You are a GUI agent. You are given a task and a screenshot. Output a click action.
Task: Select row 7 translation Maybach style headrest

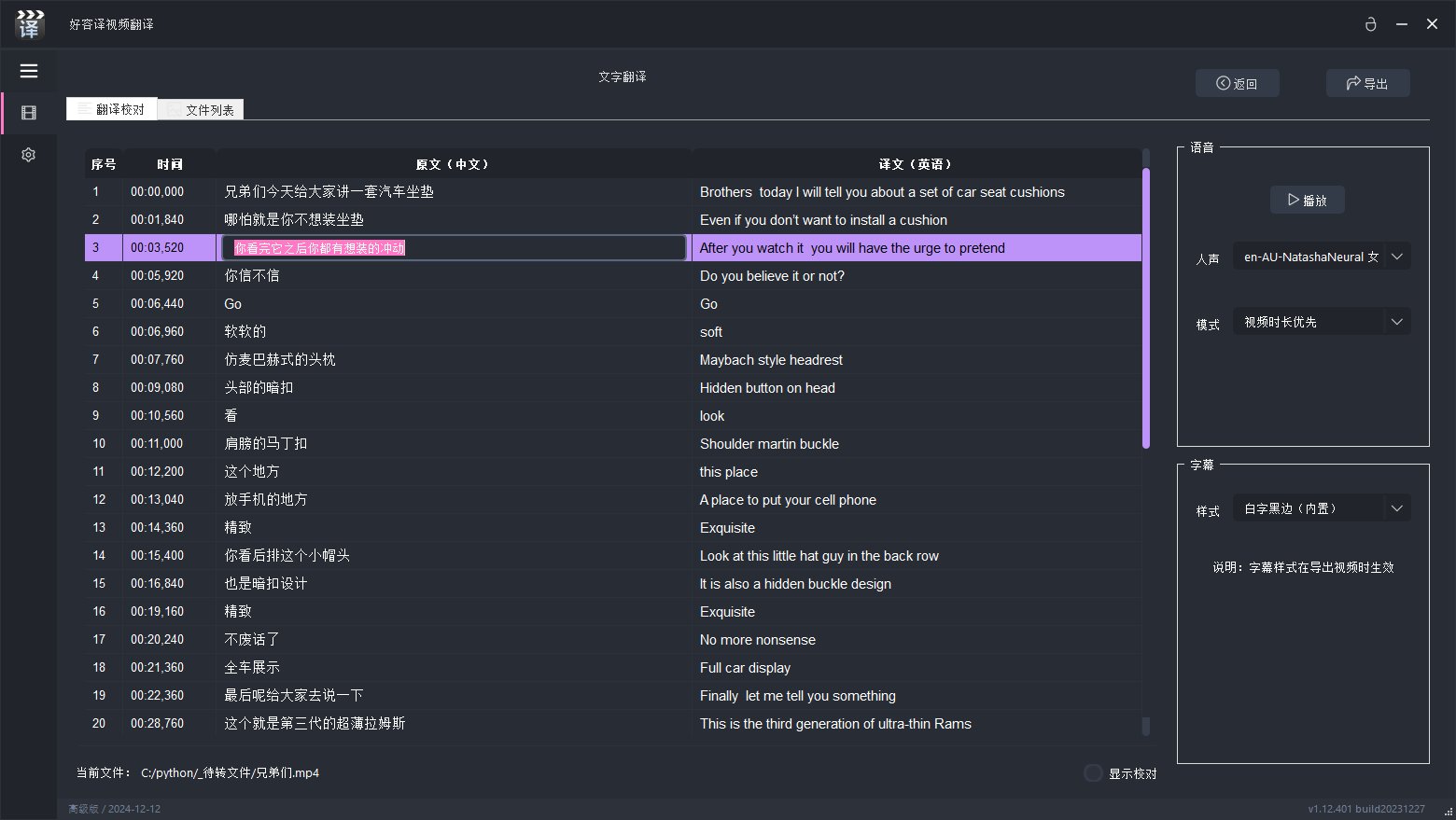(x=771, y=360)
